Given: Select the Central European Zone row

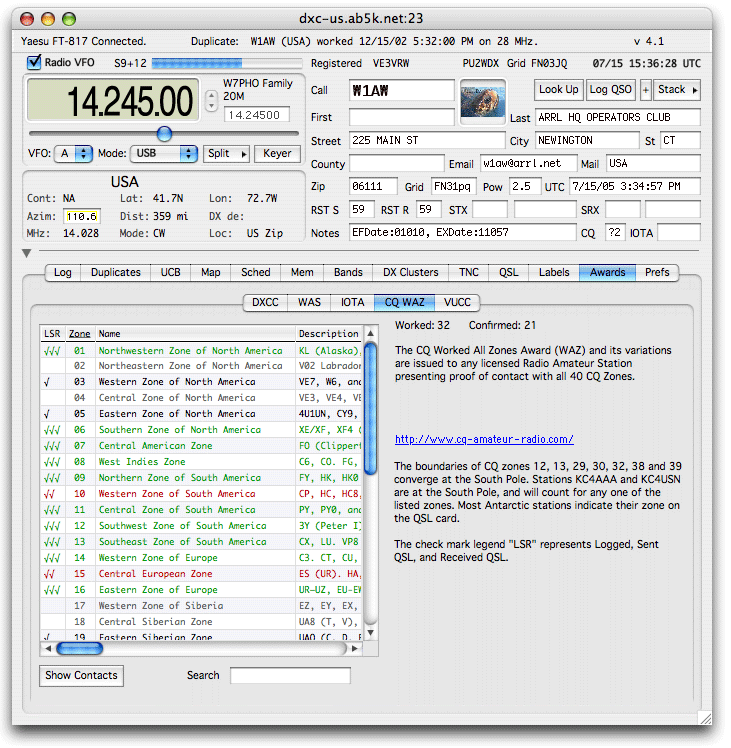Looking at the screenshot, I should coord(155,574).
